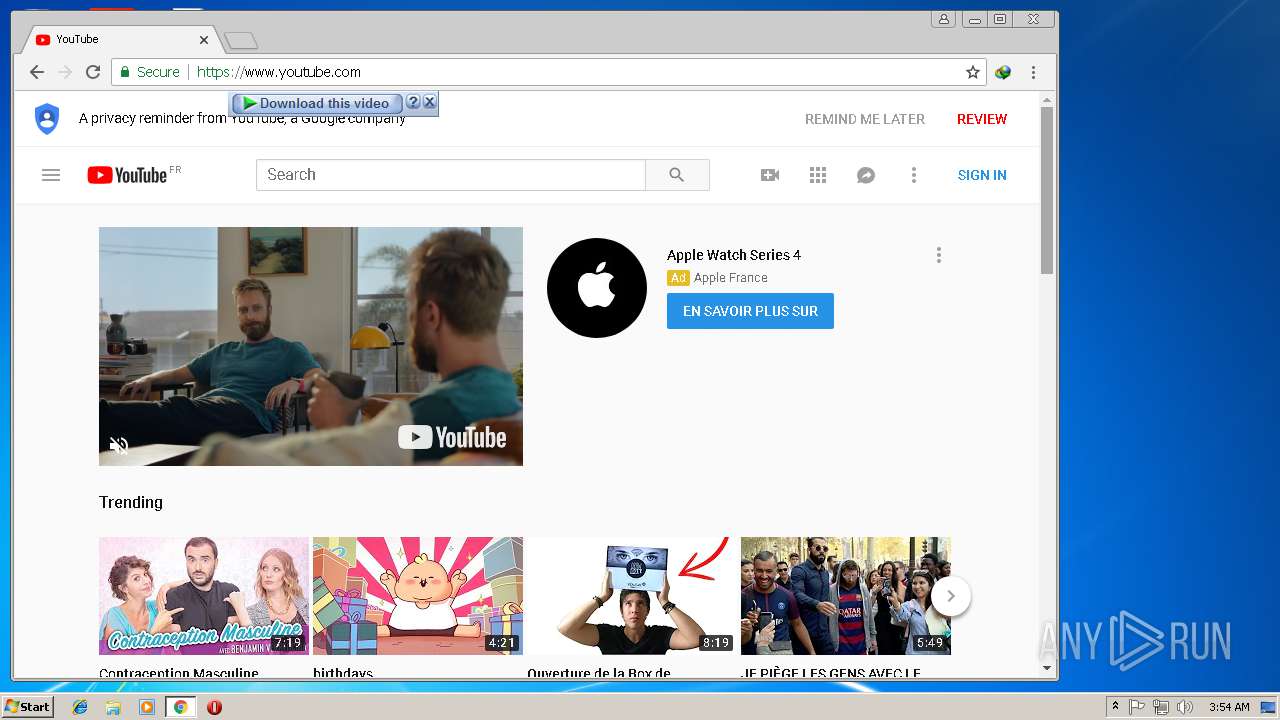Click the Chrome user profile icon
Screen dimensions: 1280x720
tap(943, 19)
